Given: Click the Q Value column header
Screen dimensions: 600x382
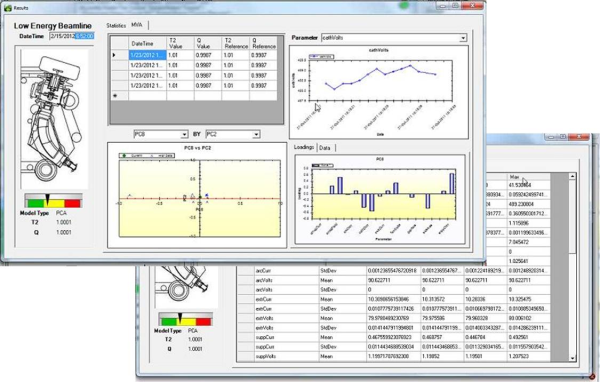Looking at the screenshot, I should coord(208,43).
